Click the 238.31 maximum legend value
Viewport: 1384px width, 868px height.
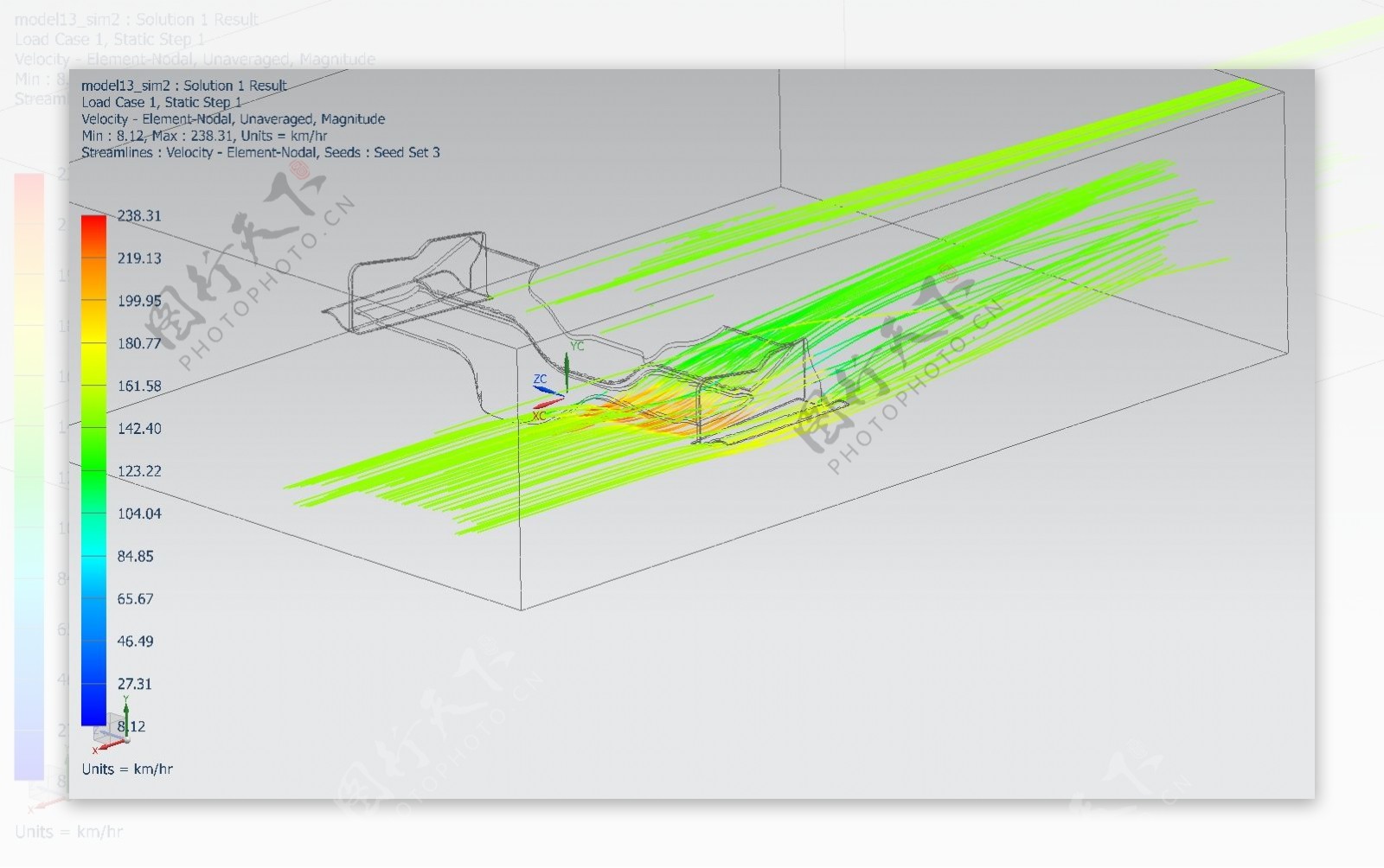[139, 216]
